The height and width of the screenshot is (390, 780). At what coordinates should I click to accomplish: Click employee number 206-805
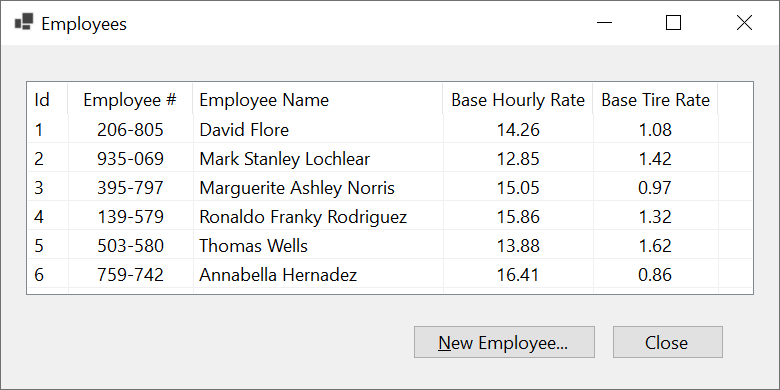130,130
